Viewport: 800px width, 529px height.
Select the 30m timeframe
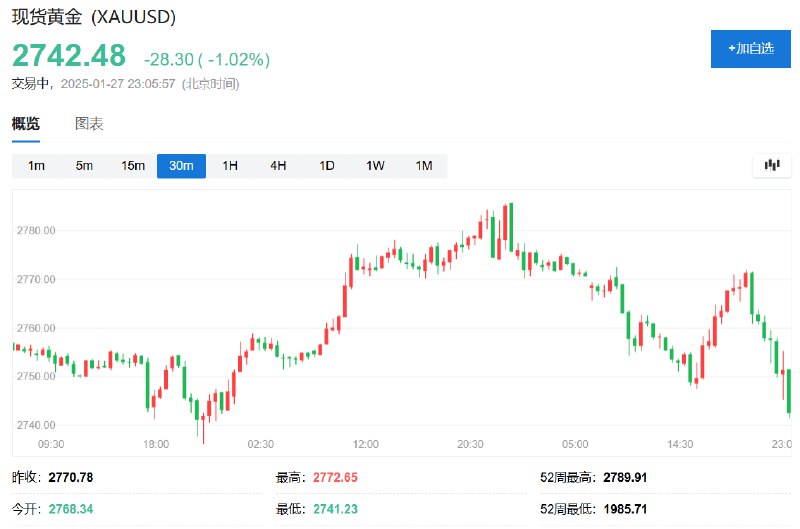coord(181,166)
